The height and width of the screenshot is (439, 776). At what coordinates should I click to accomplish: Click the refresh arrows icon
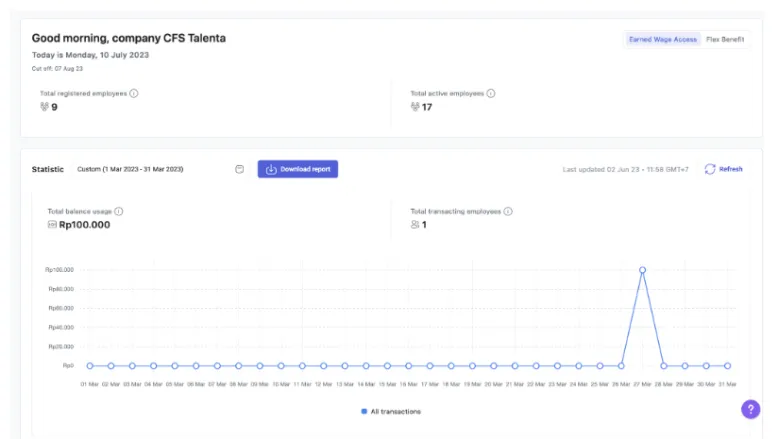(x=710, y=169)
